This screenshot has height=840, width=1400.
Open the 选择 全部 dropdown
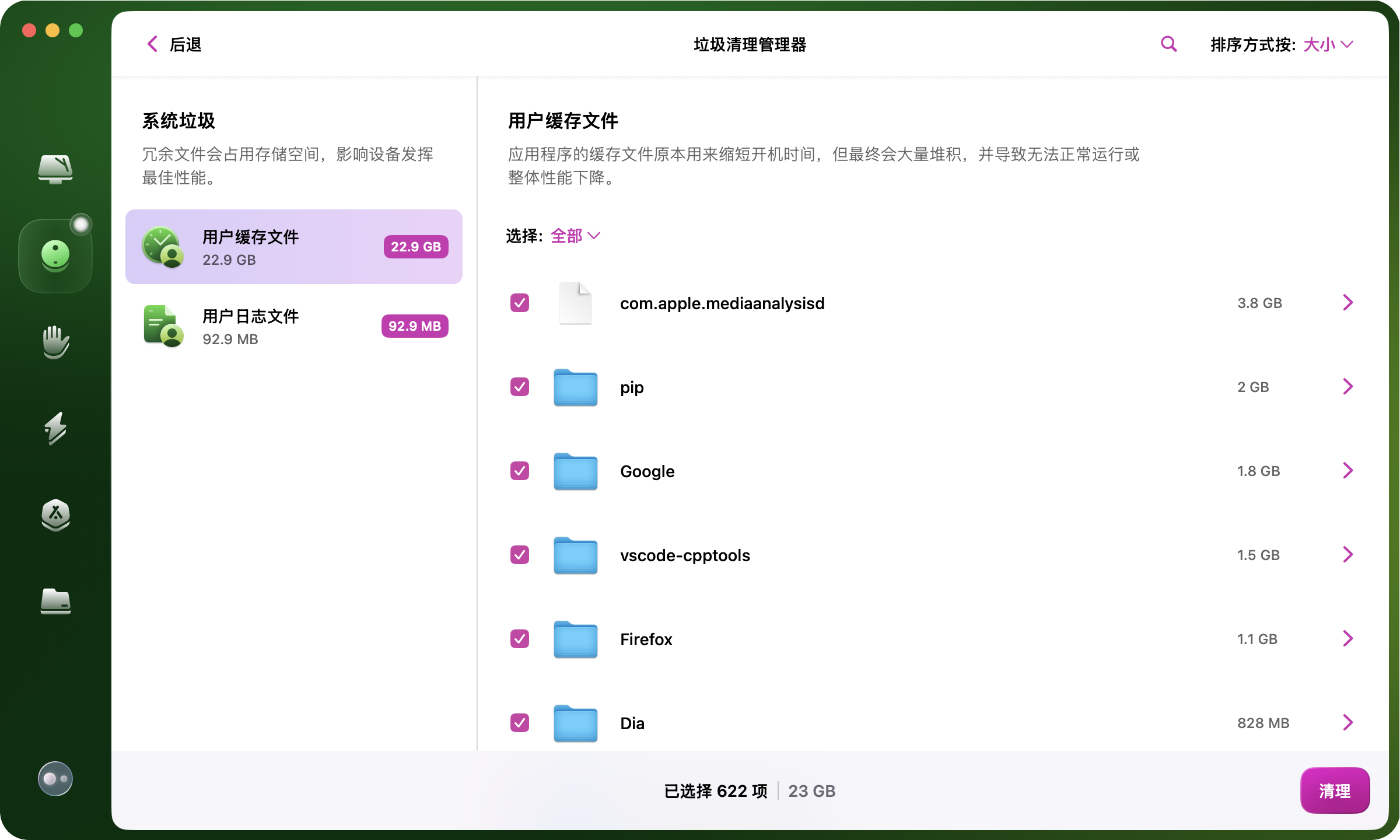point(575,236)
